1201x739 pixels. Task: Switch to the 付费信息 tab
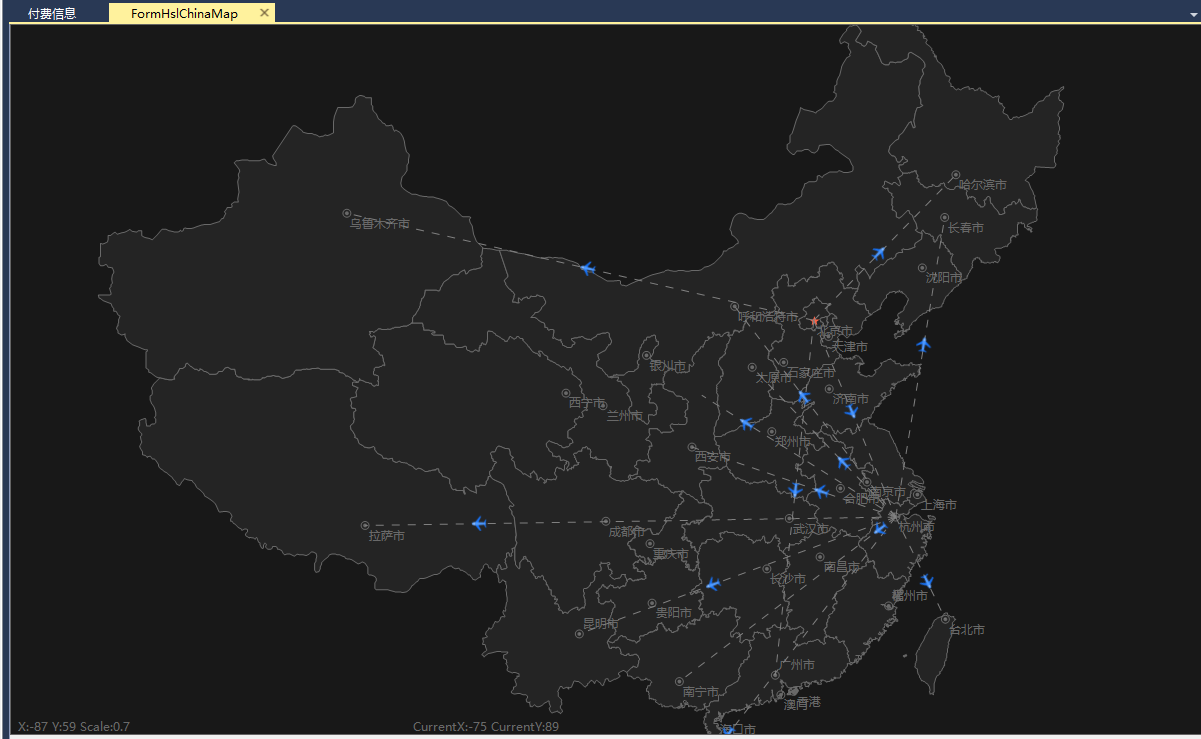pos(52,14)
